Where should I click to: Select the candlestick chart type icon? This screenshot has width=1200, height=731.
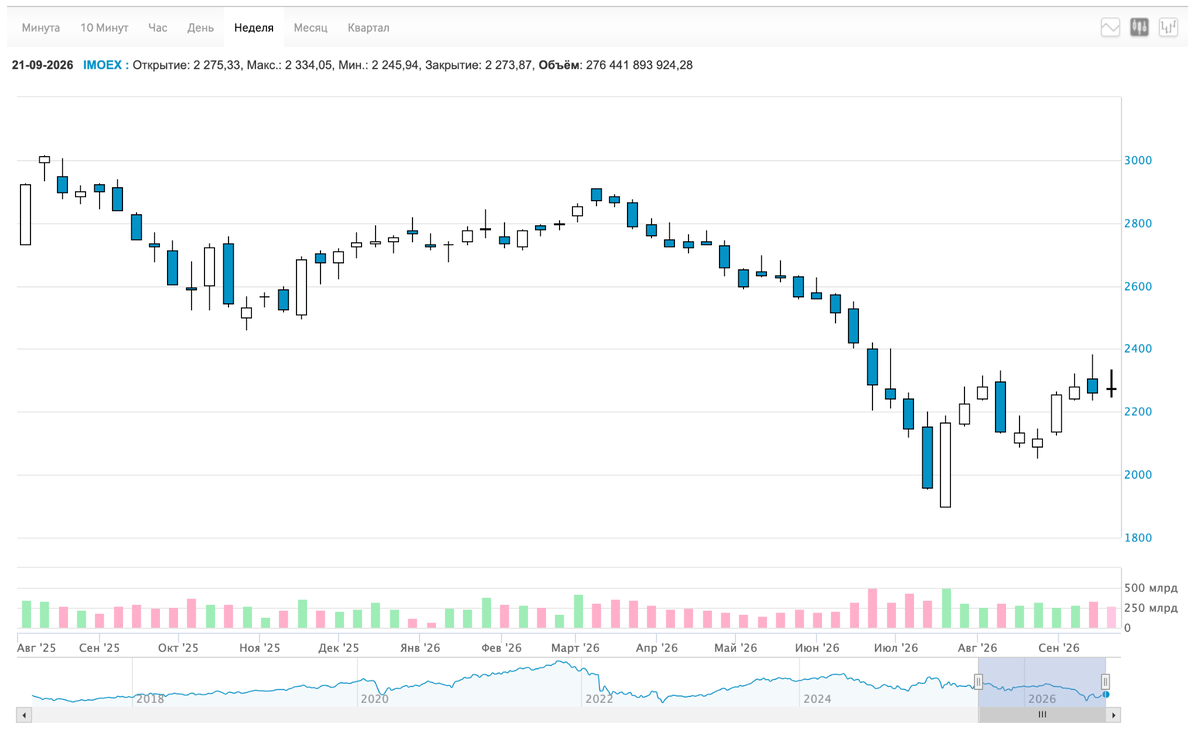(x=1139, y=28)
